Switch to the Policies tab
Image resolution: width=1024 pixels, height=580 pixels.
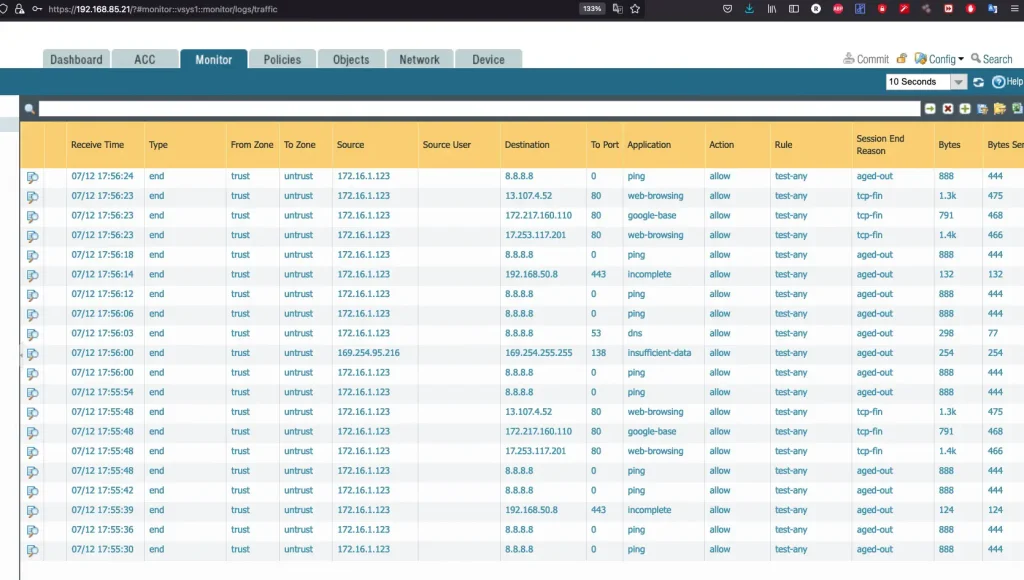[x=282, y=59]
